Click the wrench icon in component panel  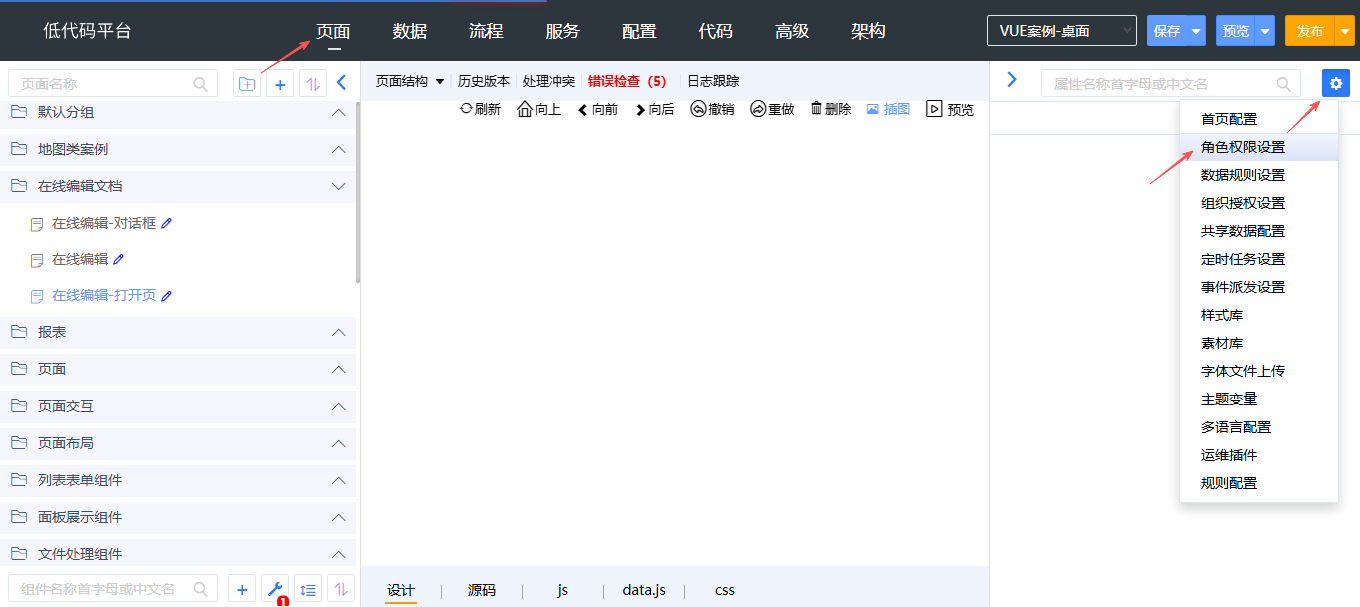point(274,589)
